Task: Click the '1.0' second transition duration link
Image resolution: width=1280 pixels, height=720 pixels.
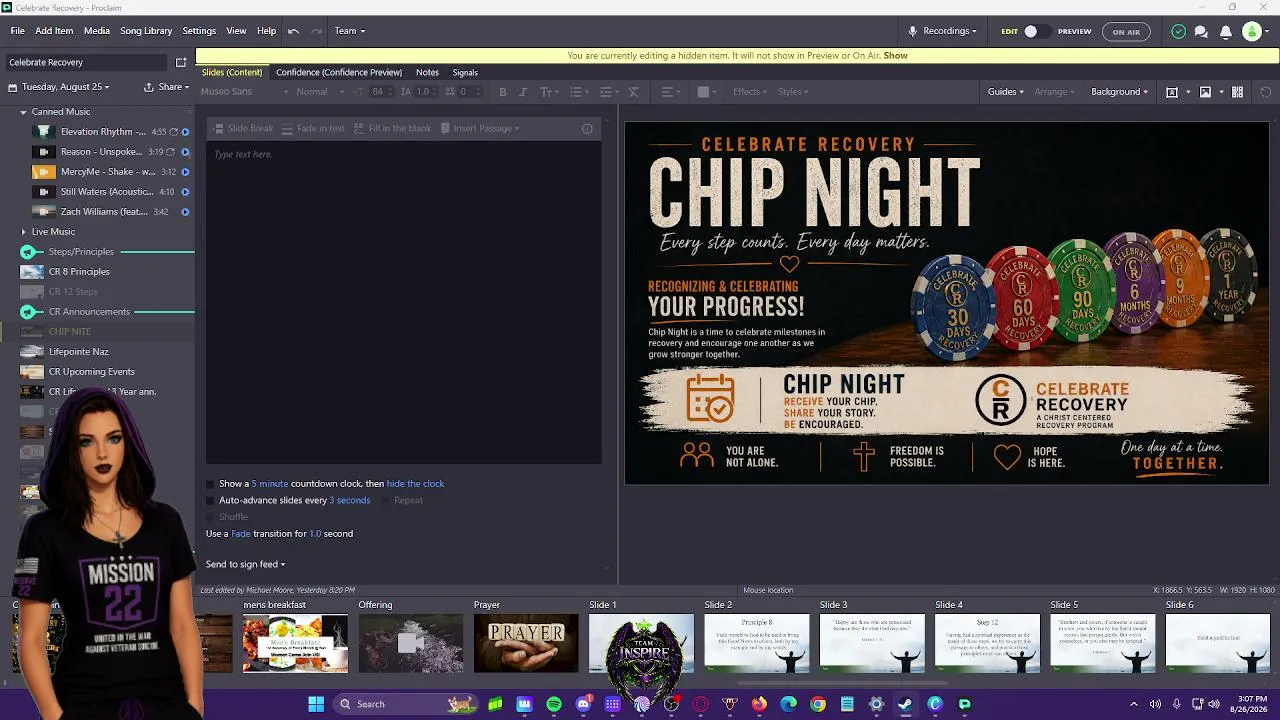Action: [315, 534]
